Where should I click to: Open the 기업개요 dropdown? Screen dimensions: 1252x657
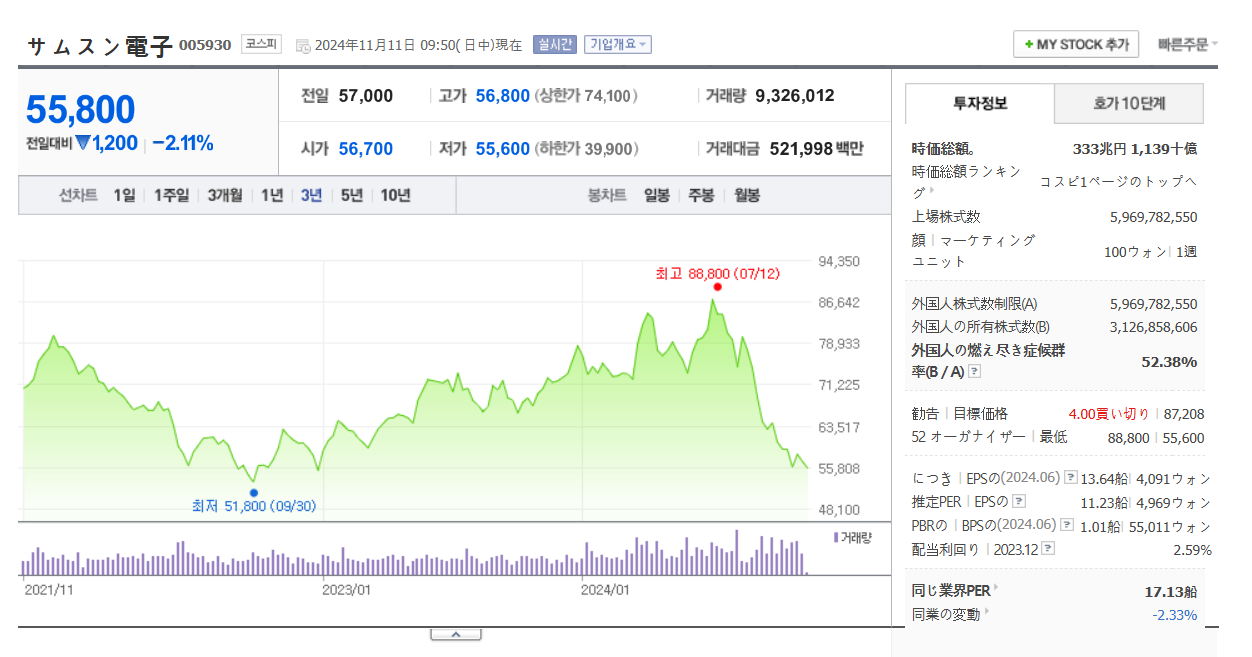tap(617, 45)
